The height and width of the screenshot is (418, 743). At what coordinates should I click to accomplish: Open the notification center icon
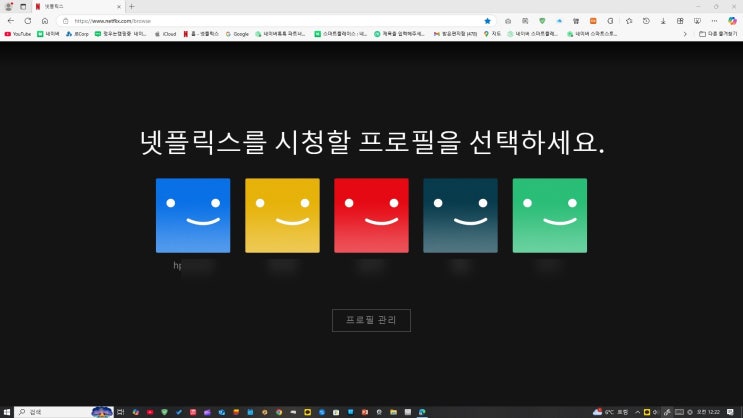click(x=730, y=412)
